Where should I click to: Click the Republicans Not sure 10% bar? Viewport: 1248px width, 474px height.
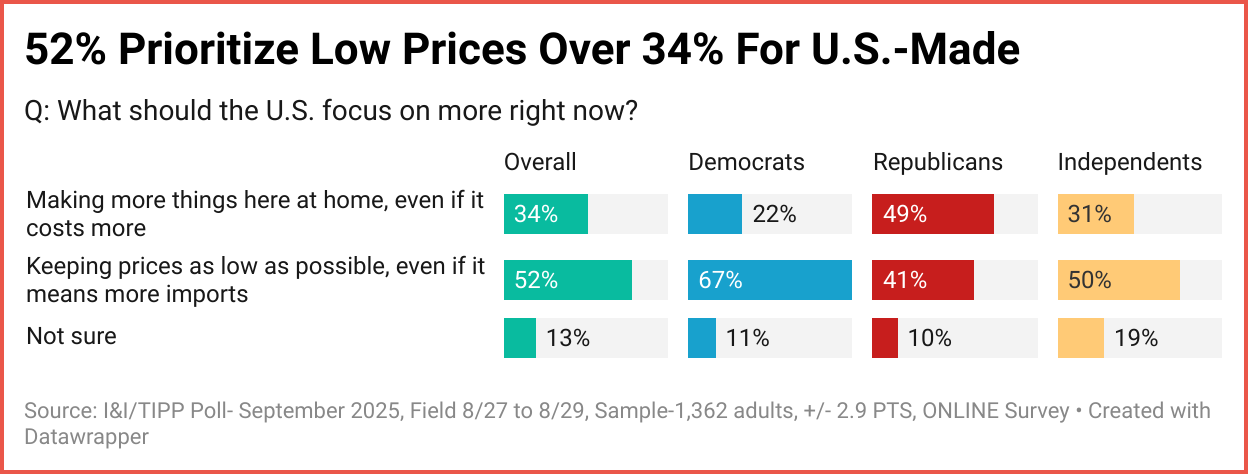pyautogui.click(x=883, y=338)
